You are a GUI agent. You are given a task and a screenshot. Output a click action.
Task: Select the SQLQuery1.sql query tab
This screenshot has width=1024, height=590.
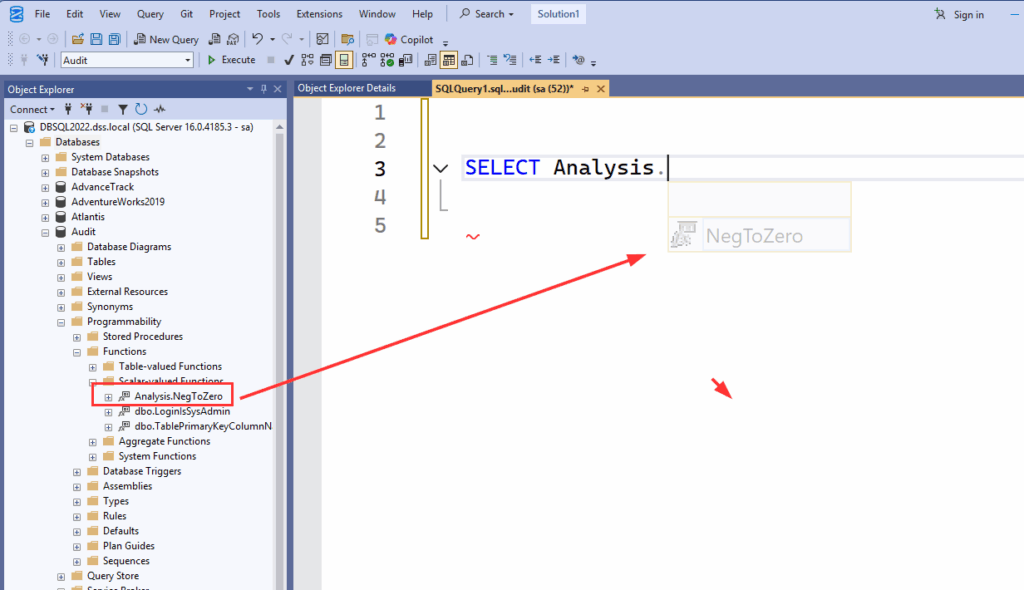[504, 88]
